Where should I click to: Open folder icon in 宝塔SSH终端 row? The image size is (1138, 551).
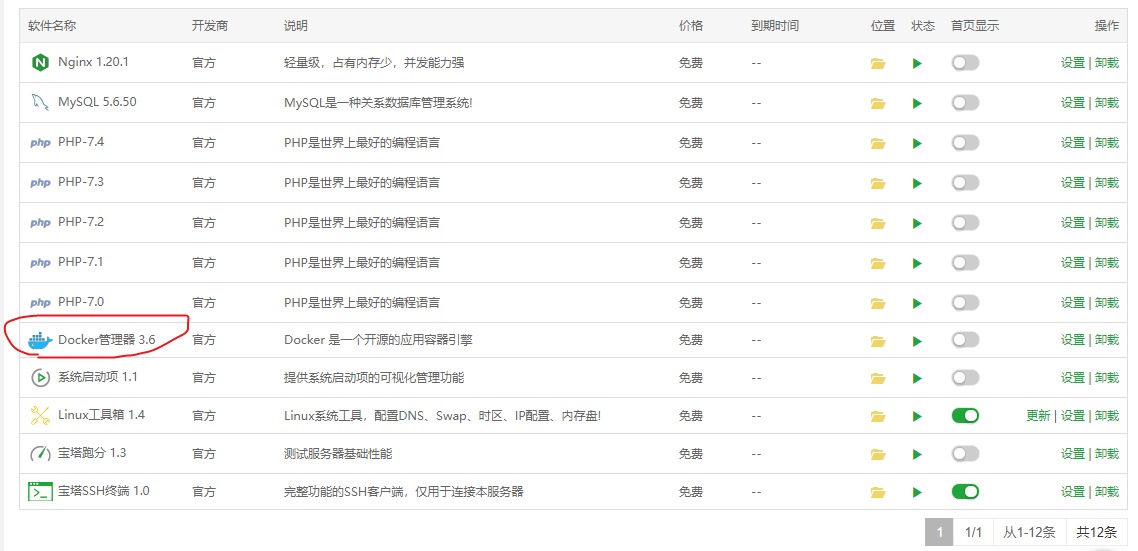tap(878, 493)
